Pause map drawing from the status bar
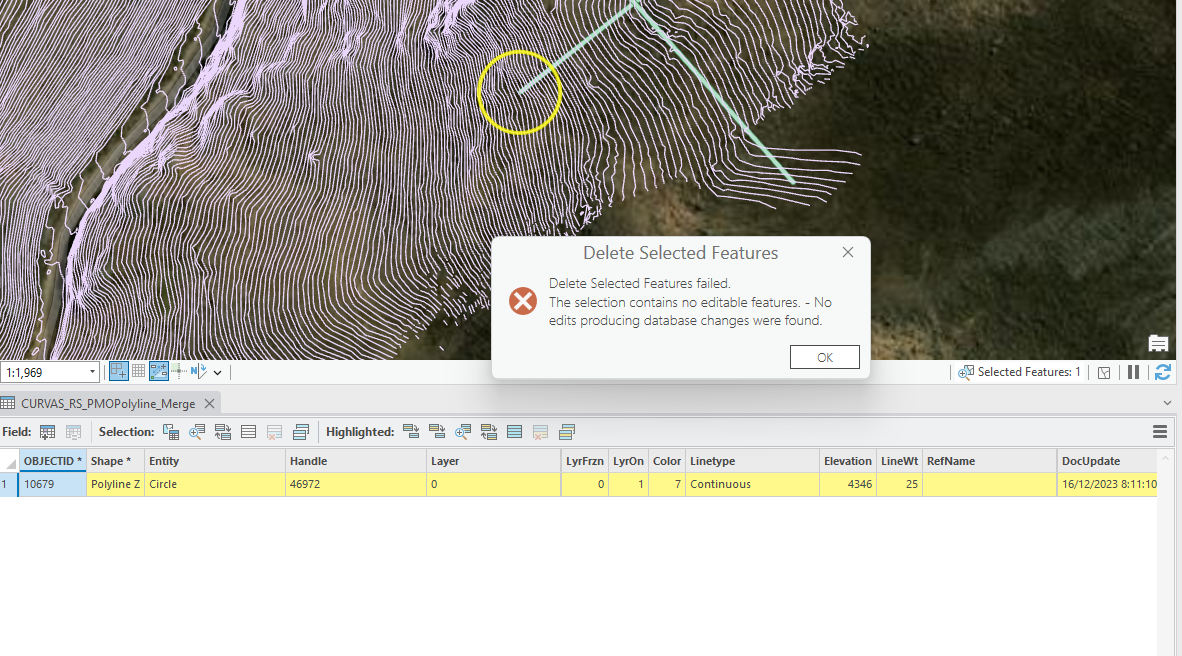This screenshot has height=656, width=1182. 1134,371
